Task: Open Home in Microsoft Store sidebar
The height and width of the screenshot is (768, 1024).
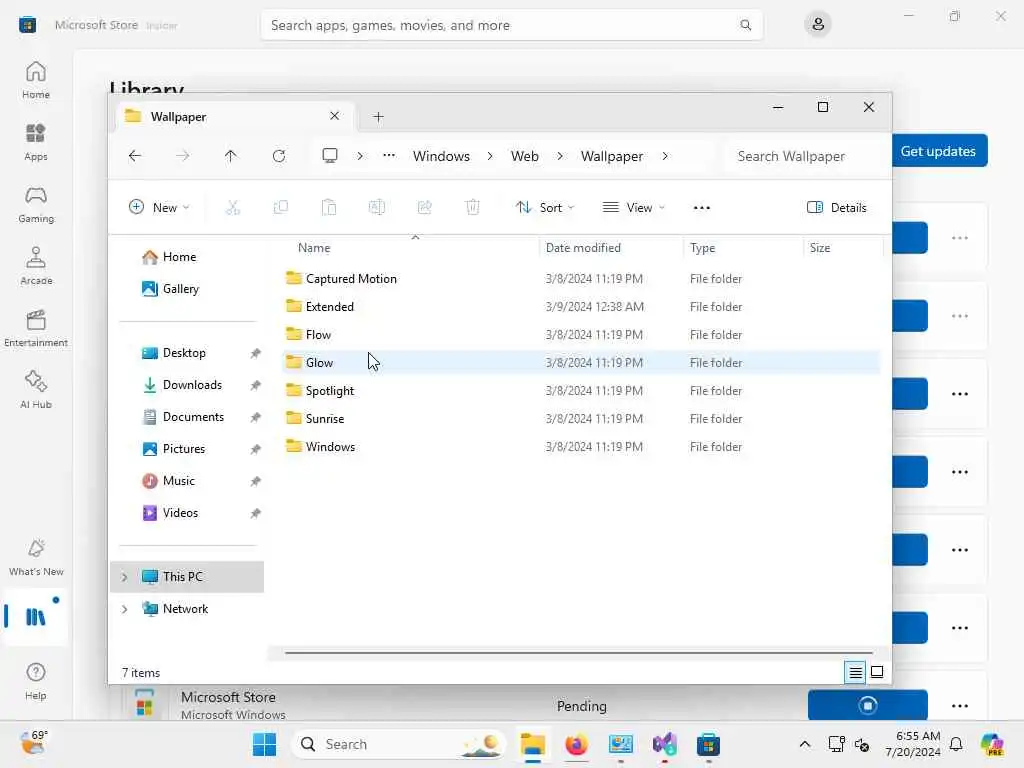Action: [x=35, y=80]
